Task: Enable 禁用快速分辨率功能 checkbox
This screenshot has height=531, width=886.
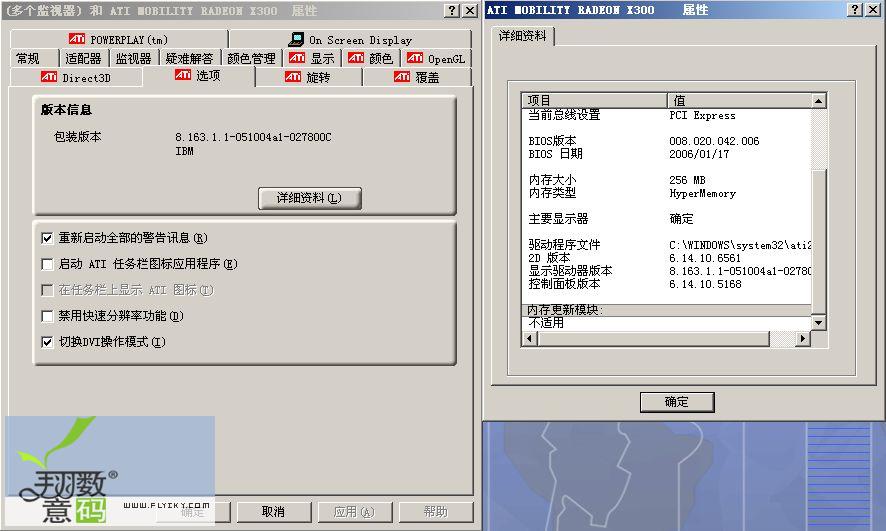Action: [x=47, y=316]
